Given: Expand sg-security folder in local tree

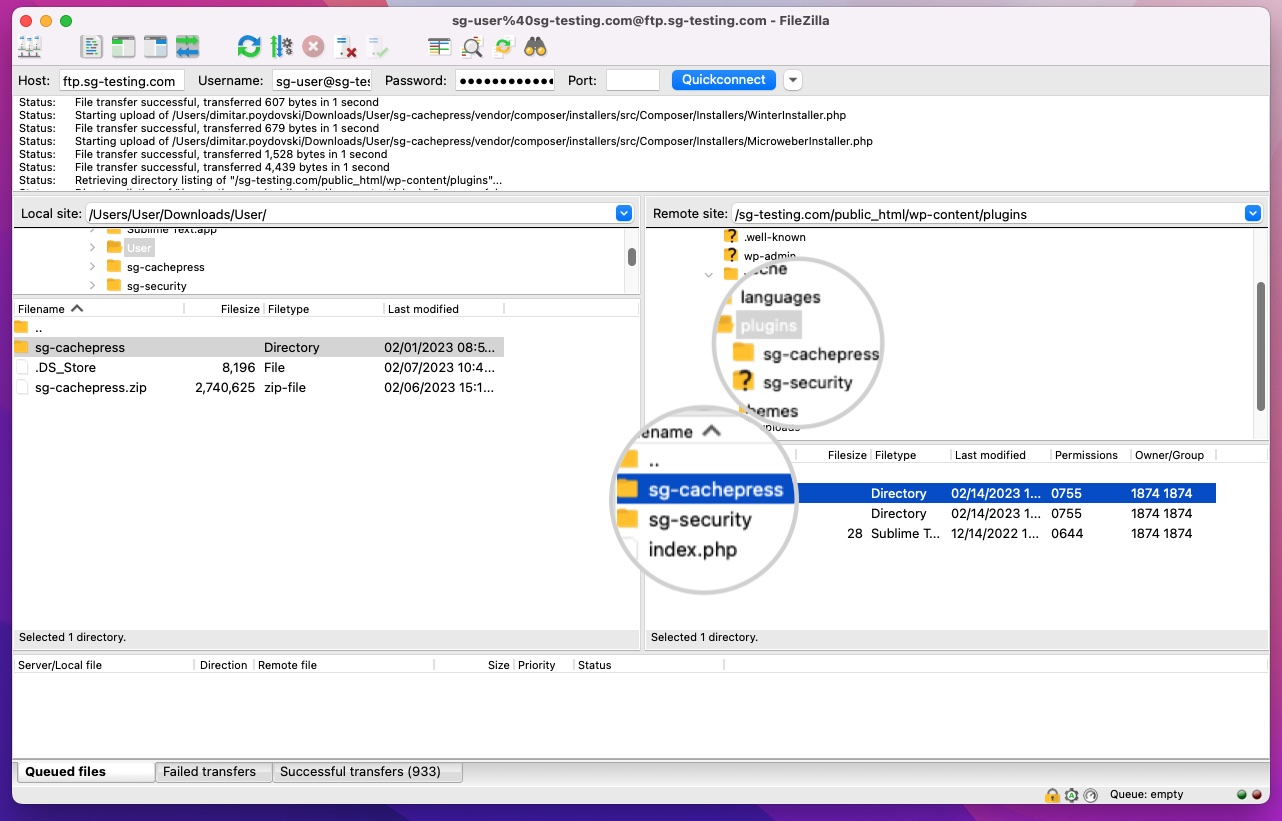Looking at the screenshot, I should click(x=92, y=286).
